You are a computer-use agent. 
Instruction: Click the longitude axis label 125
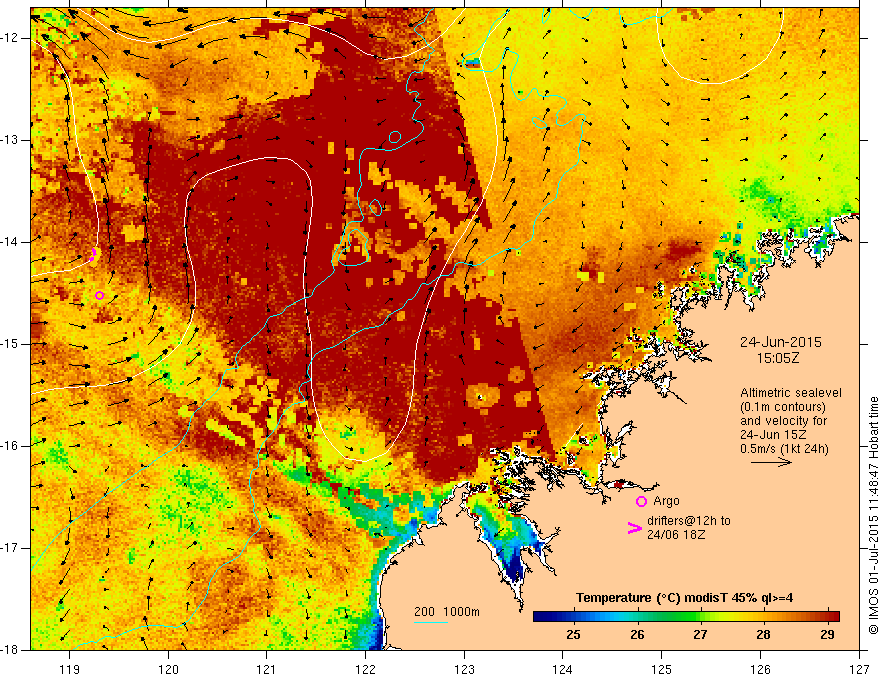tap(662, 669)
